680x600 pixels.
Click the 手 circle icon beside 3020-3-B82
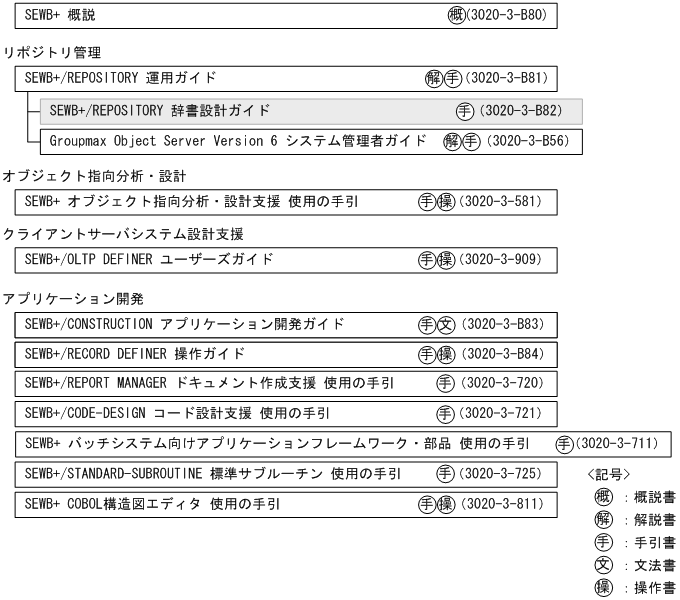pos(464,111)
